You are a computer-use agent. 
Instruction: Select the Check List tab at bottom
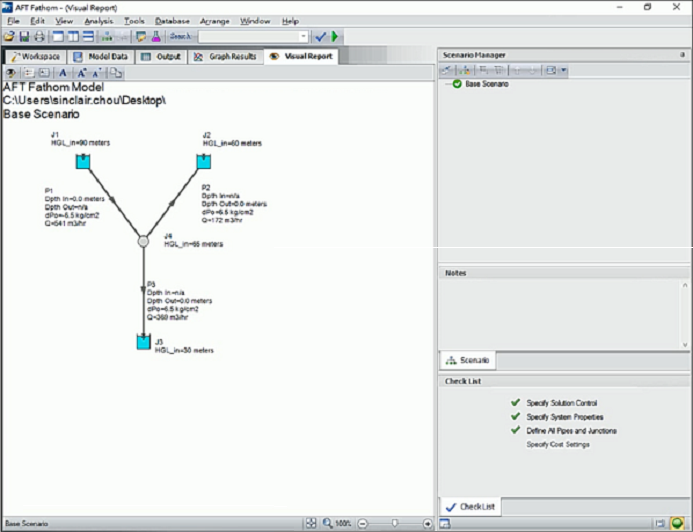[470, 507]
